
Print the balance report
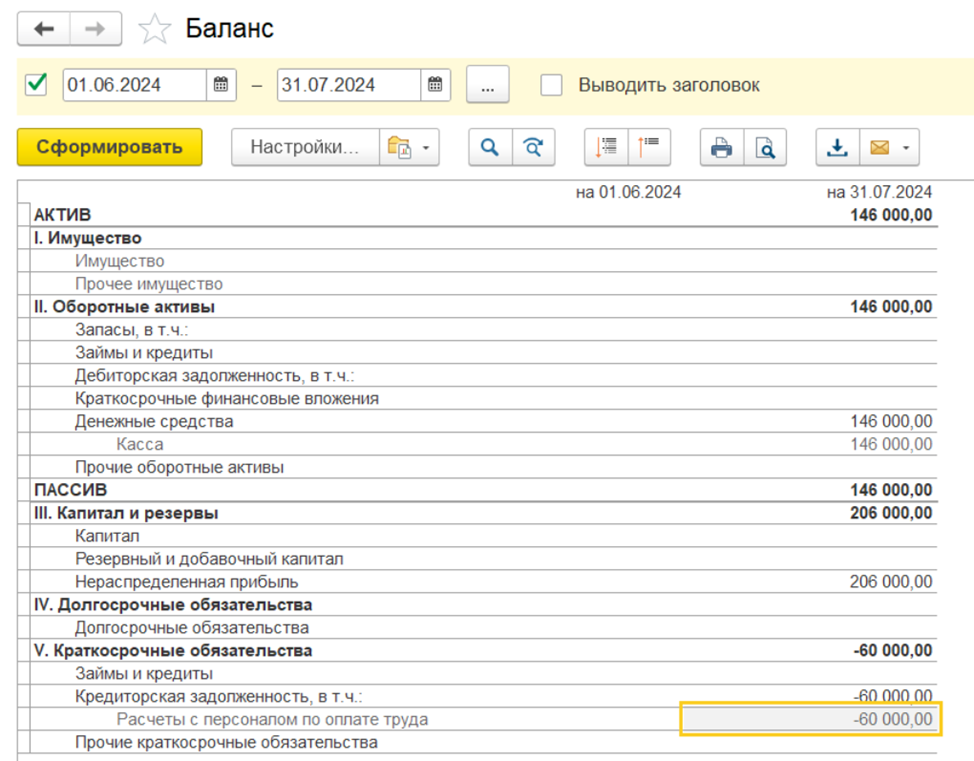[x=721, y=148]
